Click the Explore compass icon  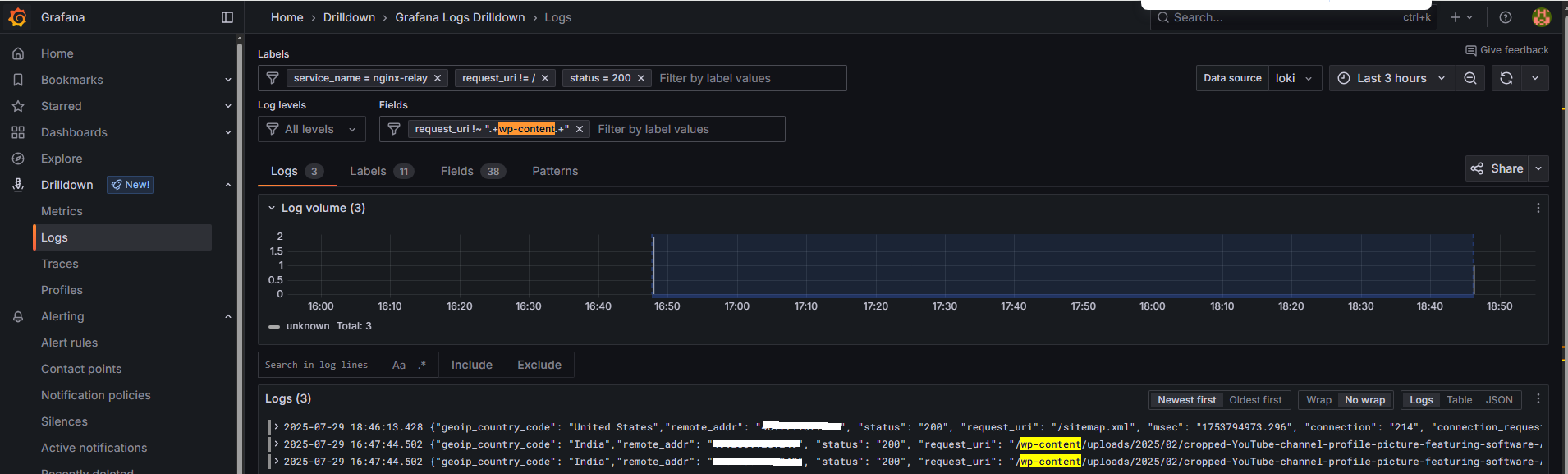click(x=18, y=159)
